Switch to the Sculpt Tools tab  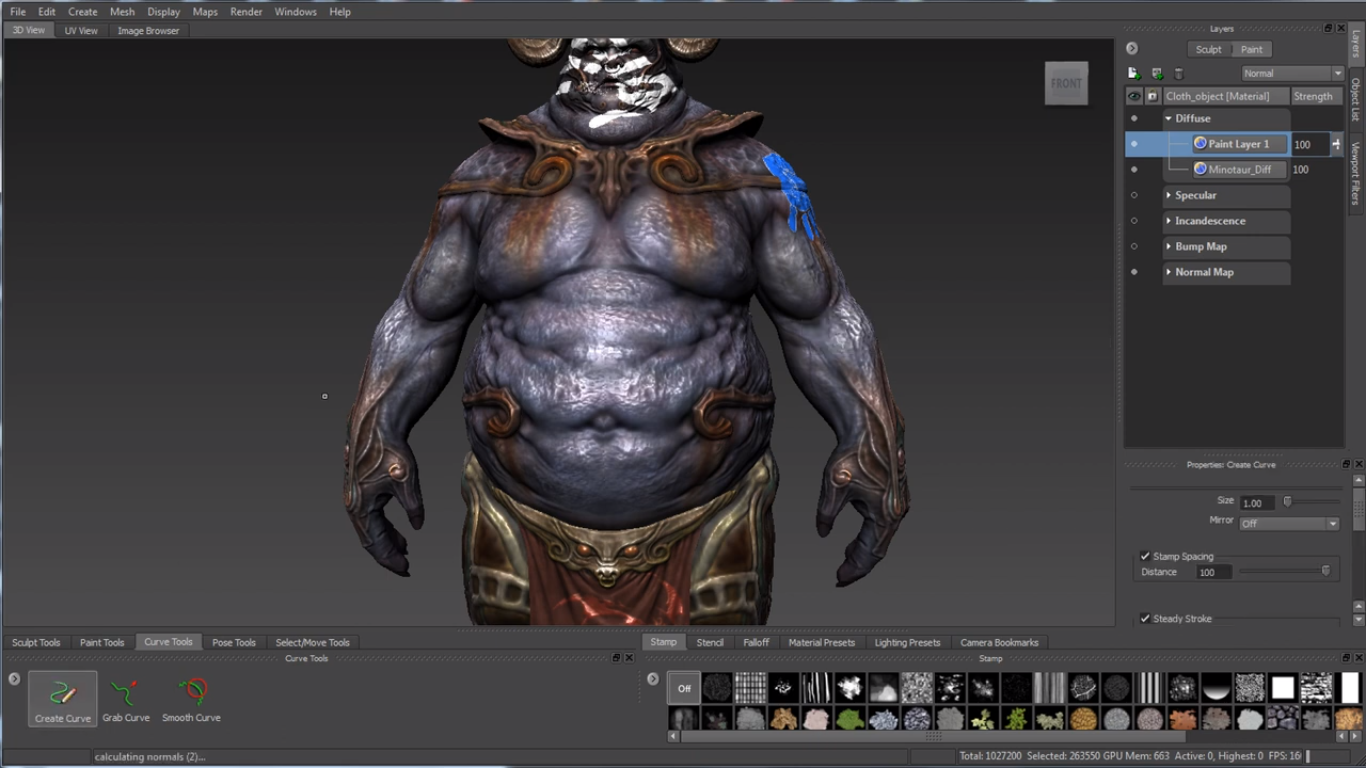coord(36,642)
